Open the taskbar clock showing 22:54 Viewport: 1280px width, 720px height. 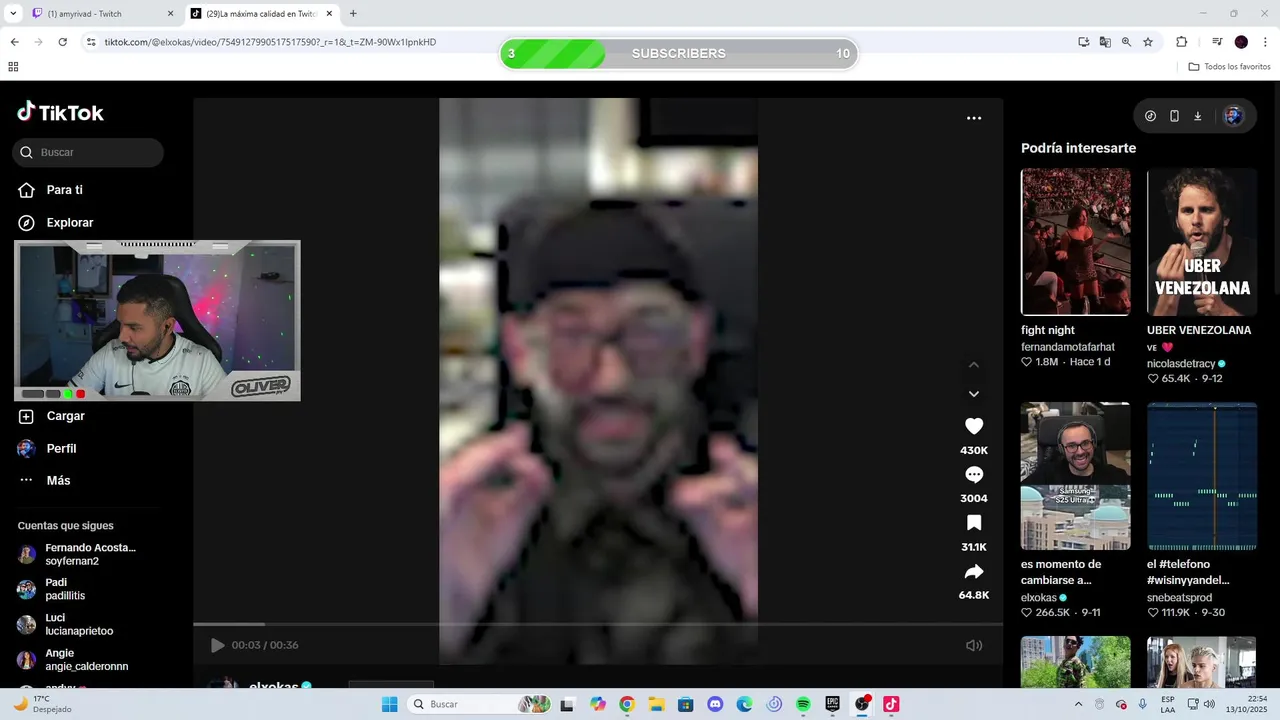1242,704
